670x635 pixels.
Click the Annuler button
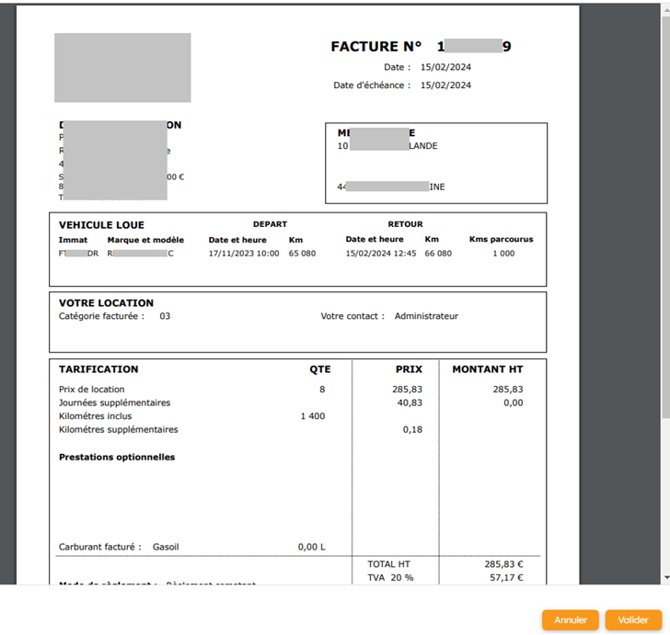coord(570,620)
